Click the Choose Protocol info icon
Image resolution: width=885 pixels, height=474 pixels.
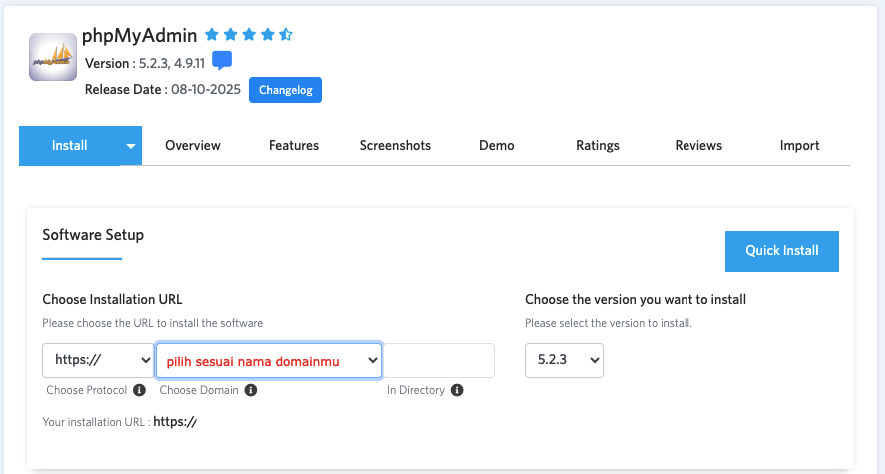(x=139, y=390)
